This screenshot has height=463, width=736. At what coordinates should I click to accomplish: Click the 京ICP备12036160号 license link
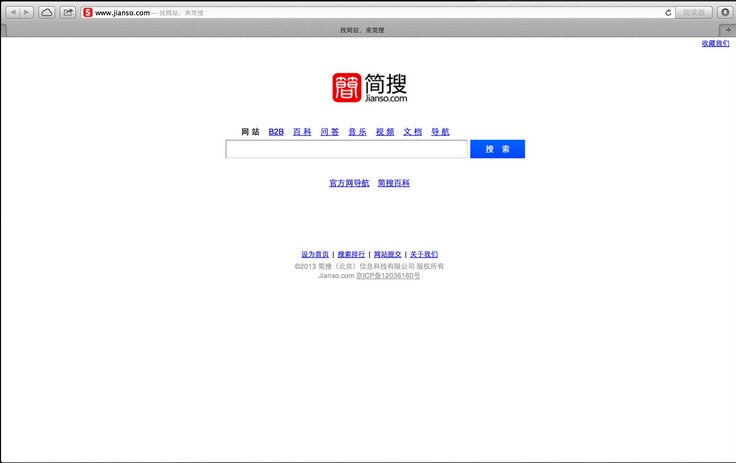[x=388, y=276]
